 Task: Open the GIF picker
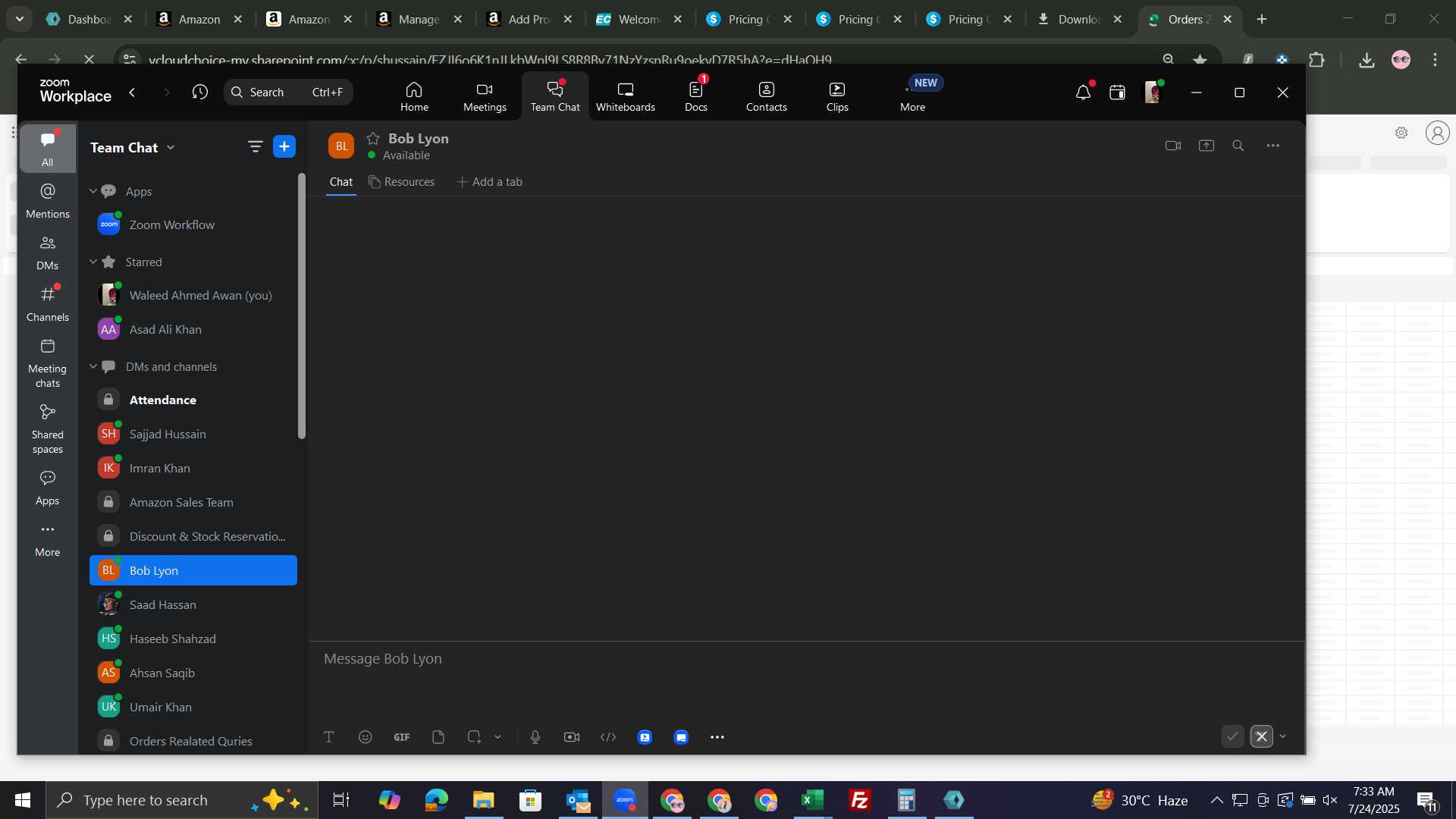pyautogui.click(x=402, y=737)
